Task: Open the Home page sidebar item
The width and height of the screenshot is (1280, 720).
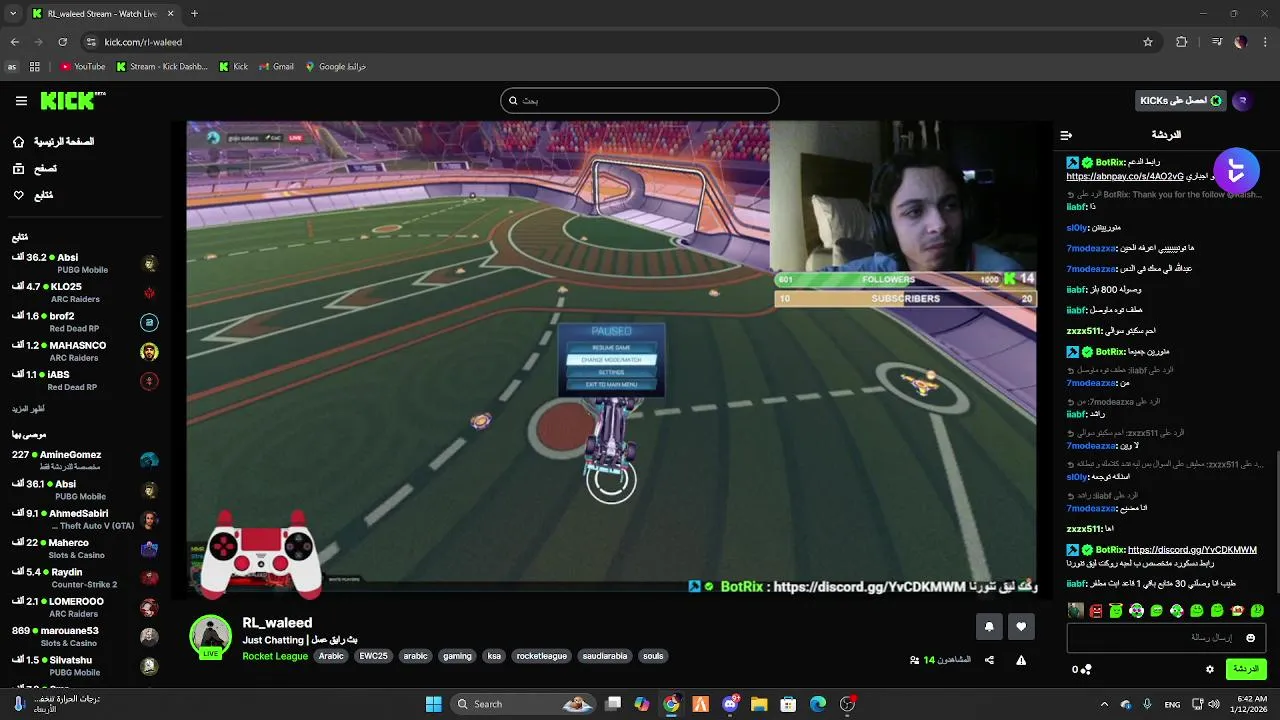Action: pos(52,142)
